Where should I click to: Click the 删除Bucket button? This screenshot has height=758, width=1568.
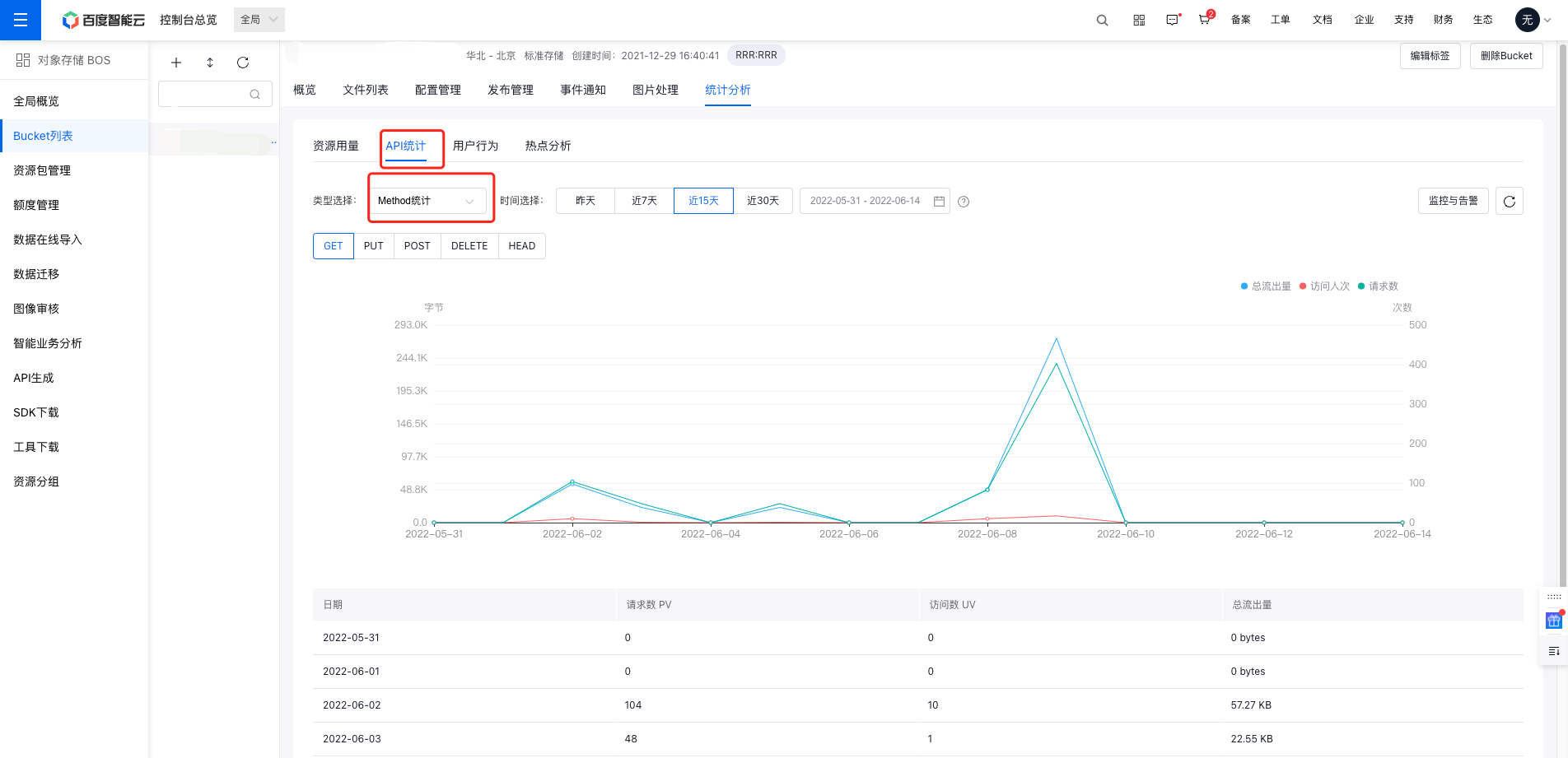tap(1506, 56)
